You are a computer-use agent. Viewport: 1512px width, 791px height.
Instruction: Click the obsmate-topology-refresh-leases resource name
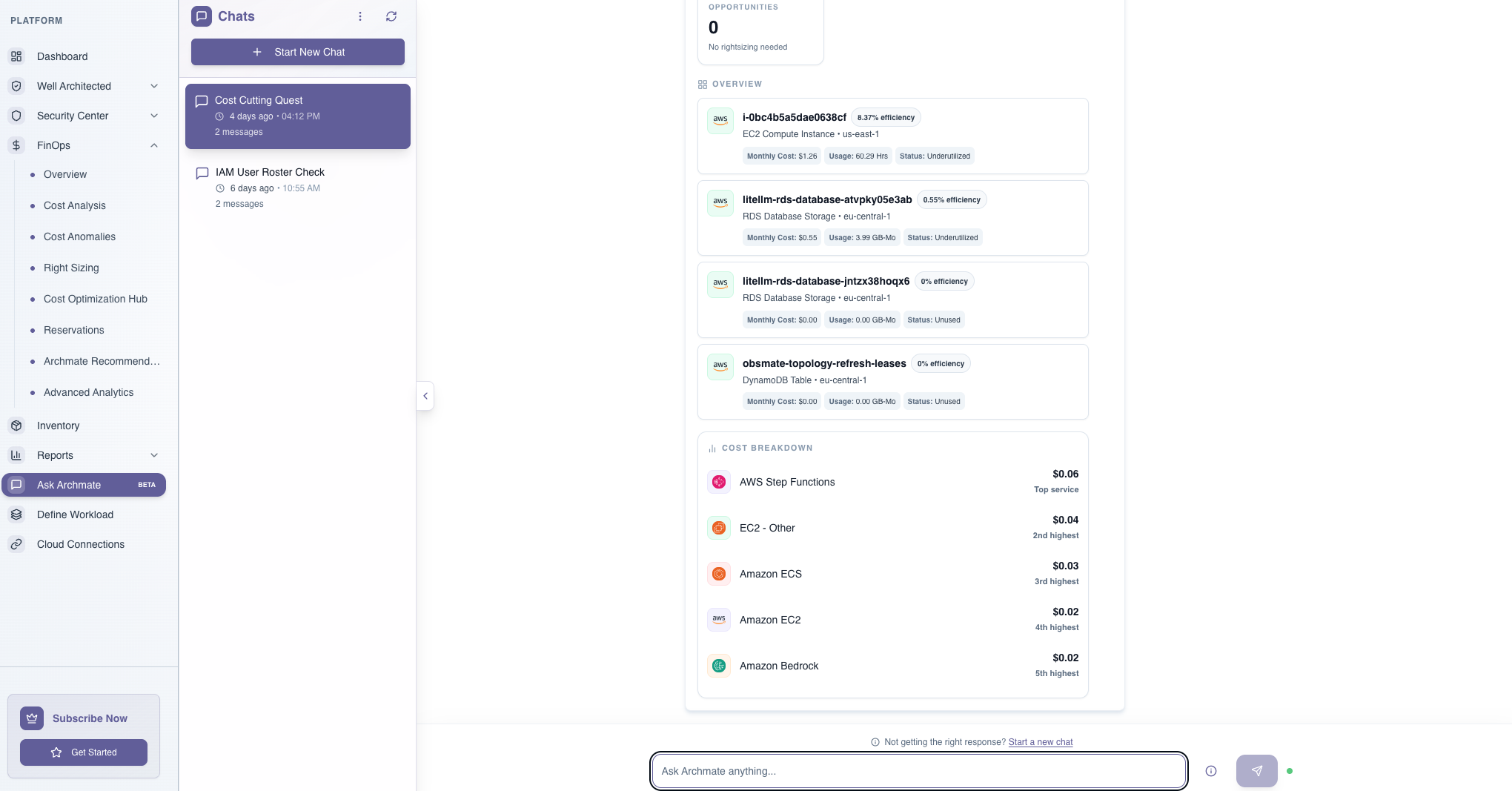tap(824, 363)
